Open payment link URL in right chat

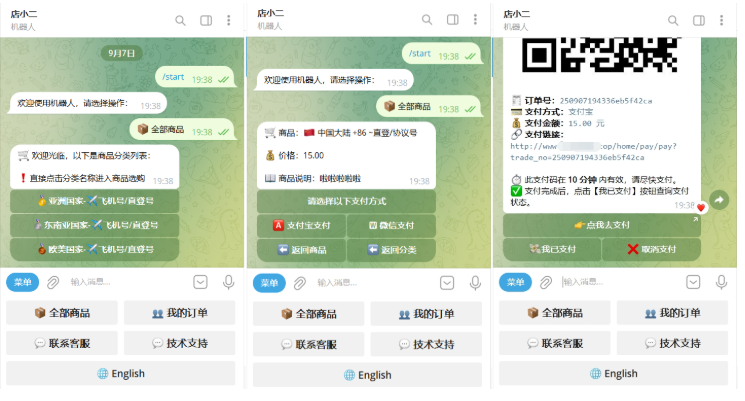click(593, 152)
